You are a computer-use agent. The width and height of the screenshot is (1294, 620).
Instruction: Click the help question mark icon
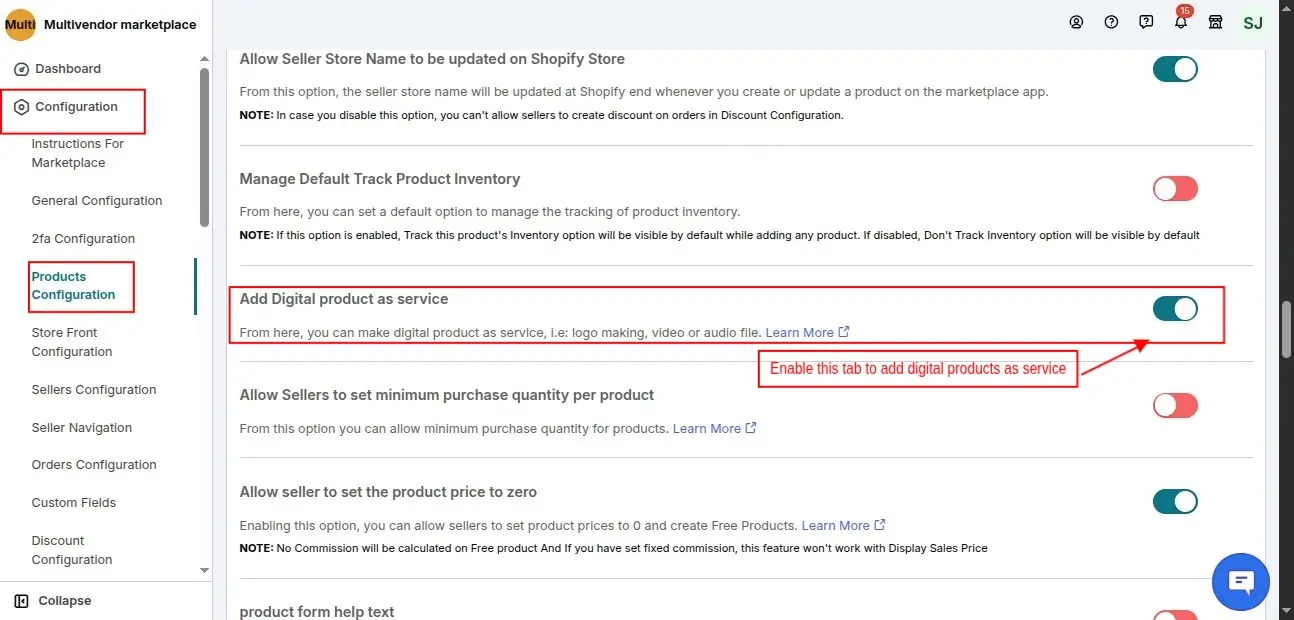click(1111, 21)
